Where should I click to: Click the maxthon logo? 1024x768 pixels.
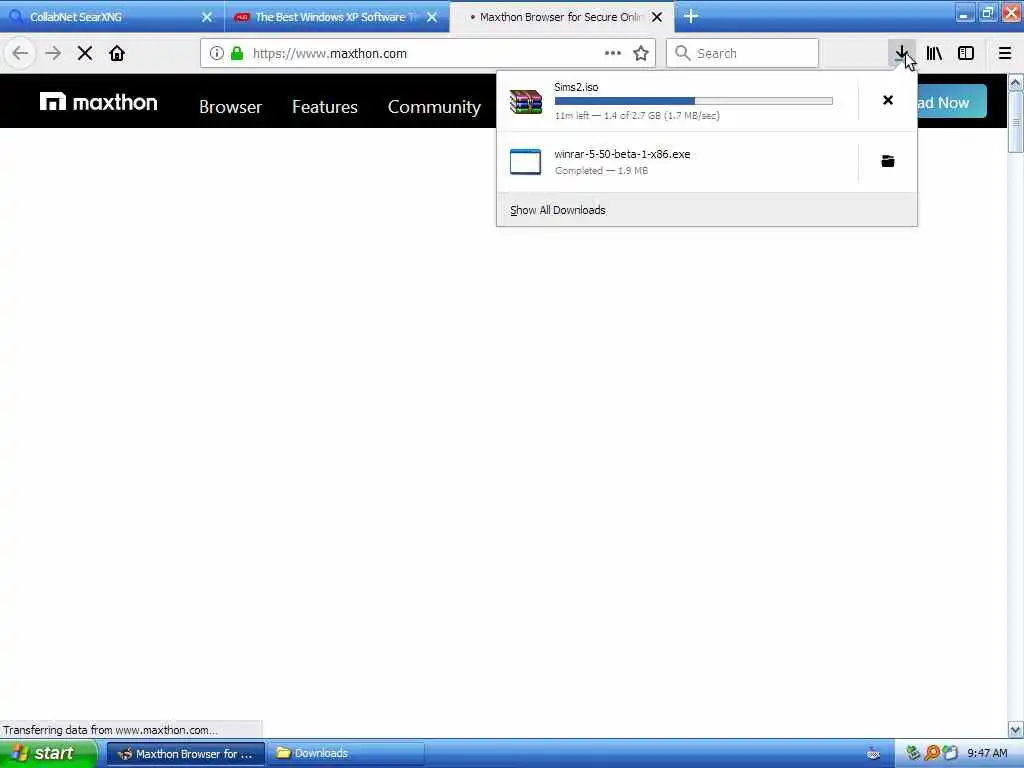[x=99, y=102]
